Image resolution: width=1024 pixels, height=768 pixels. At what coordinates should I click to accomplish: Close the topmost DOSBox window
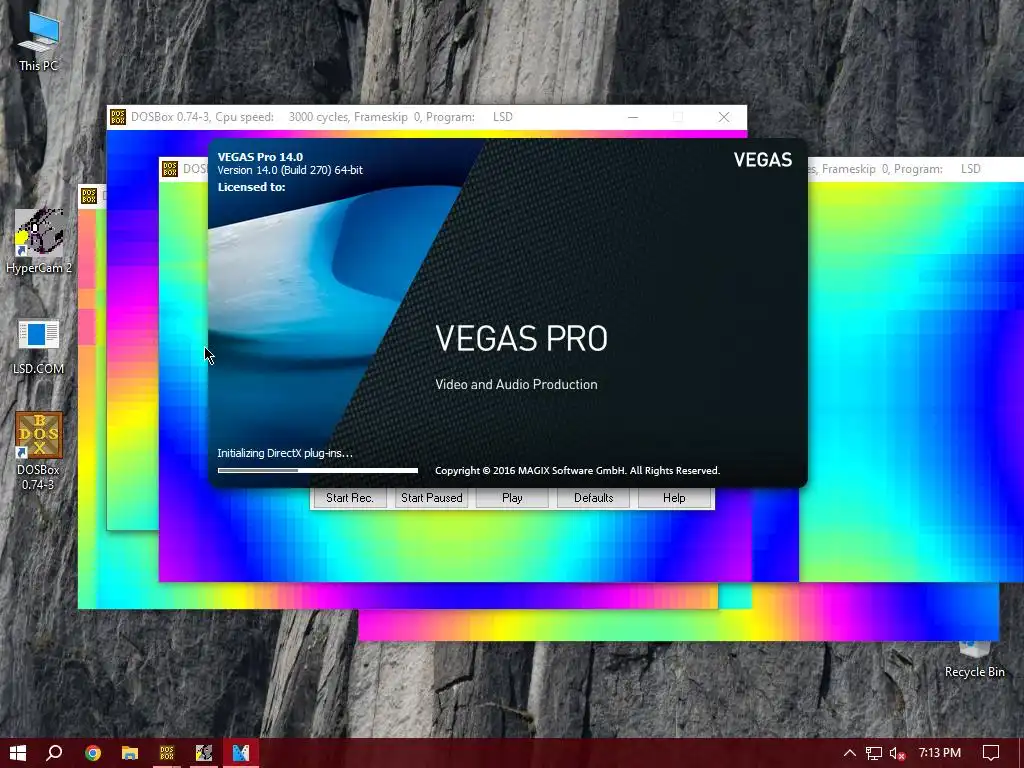pos(724,117)
